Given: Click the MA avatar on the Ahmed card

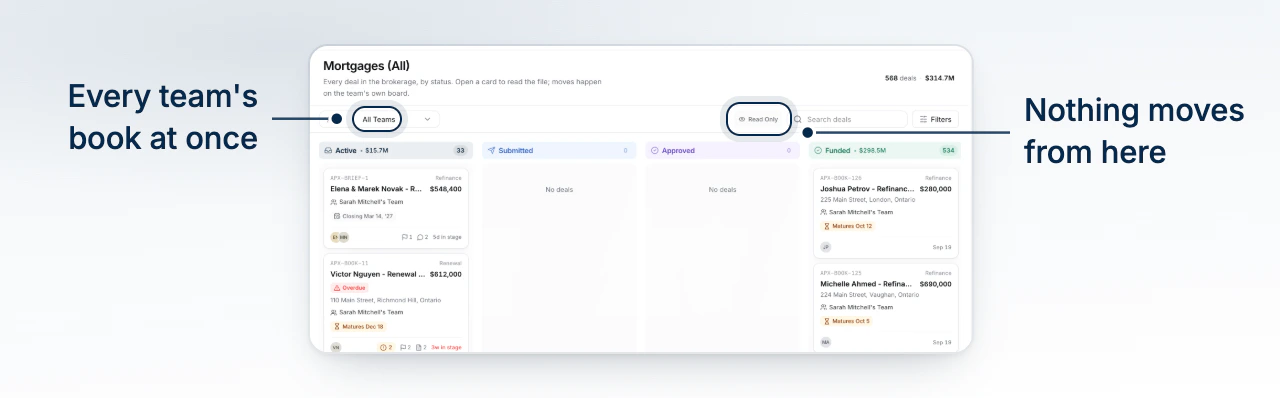Looking at the screenshot, I should tap(825, 342).
